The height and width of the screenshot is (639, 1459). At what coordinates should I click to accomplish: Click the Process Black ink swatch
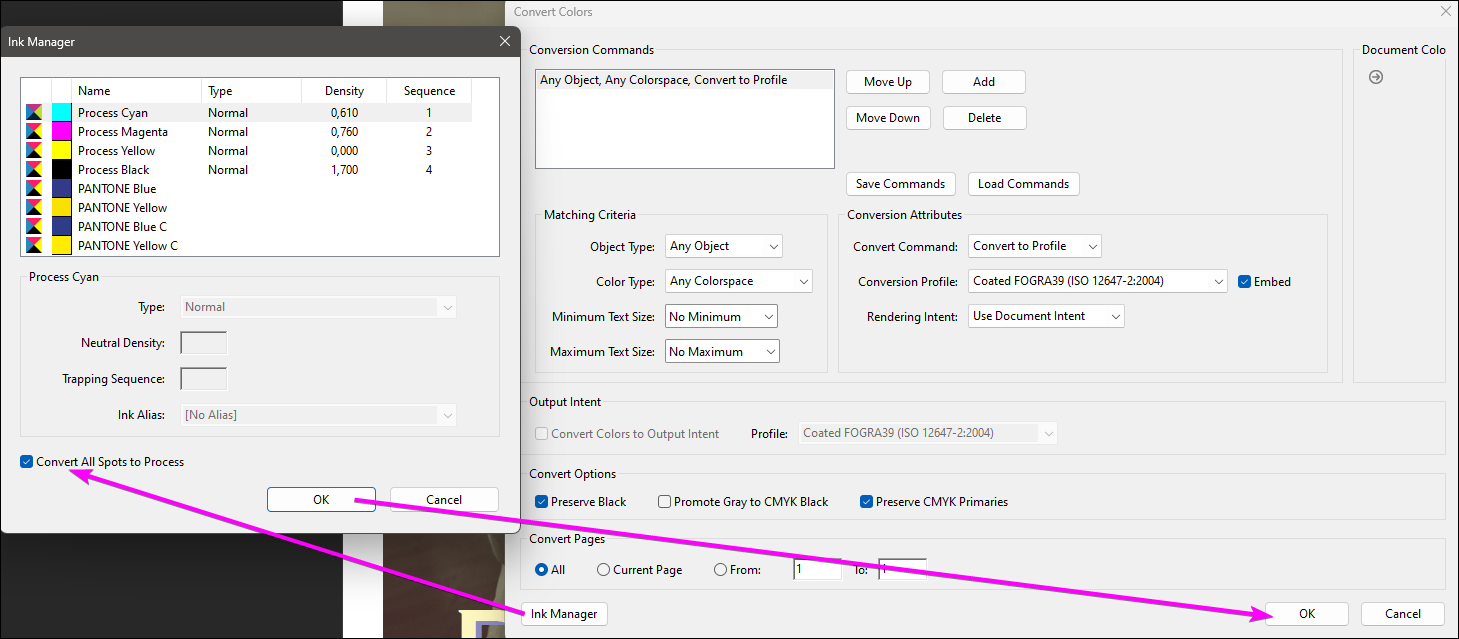click(x=60, y=169)
